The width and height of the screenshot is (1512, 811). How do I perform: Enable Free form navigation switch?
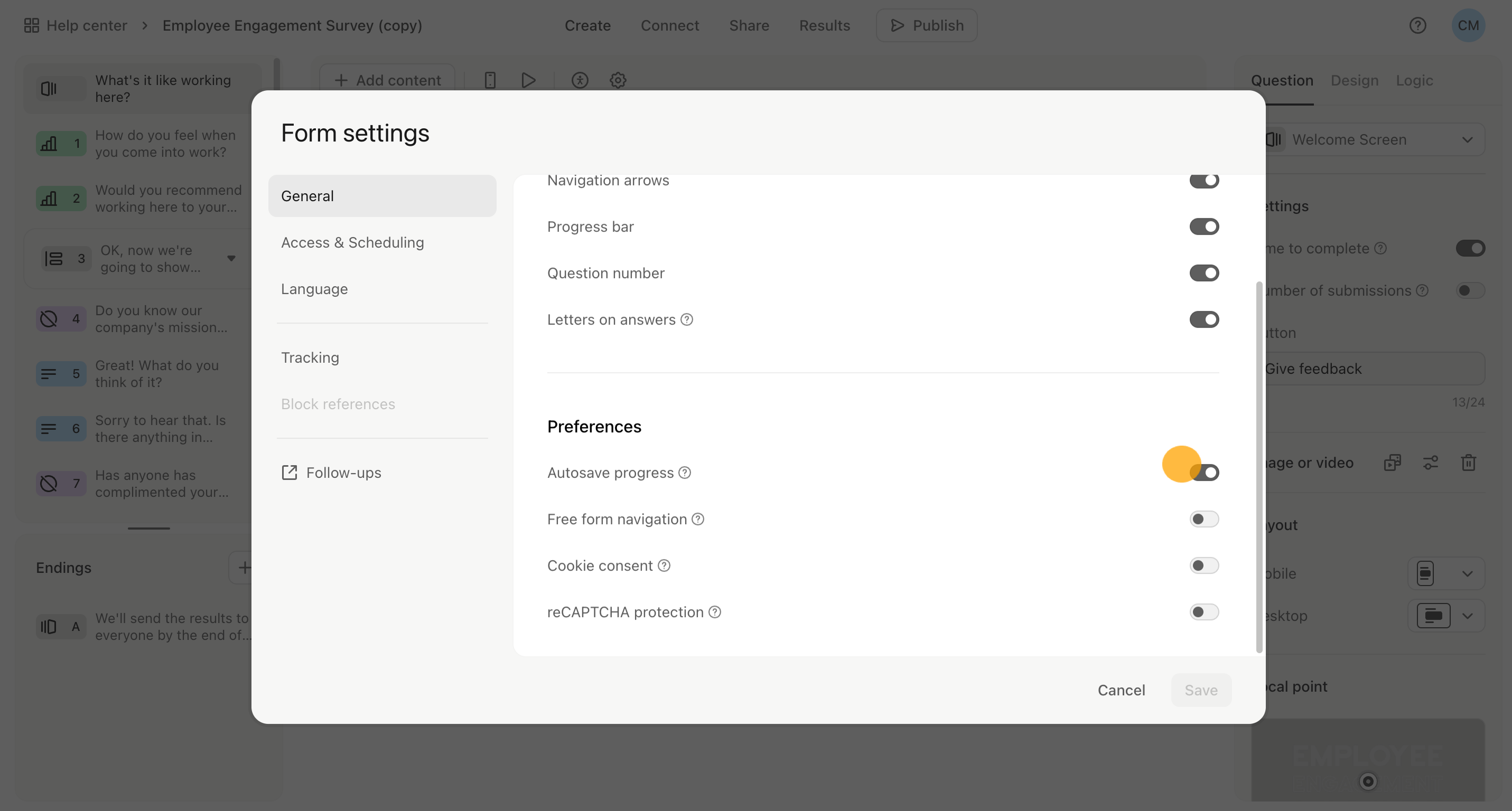(x=1204, y=519)
